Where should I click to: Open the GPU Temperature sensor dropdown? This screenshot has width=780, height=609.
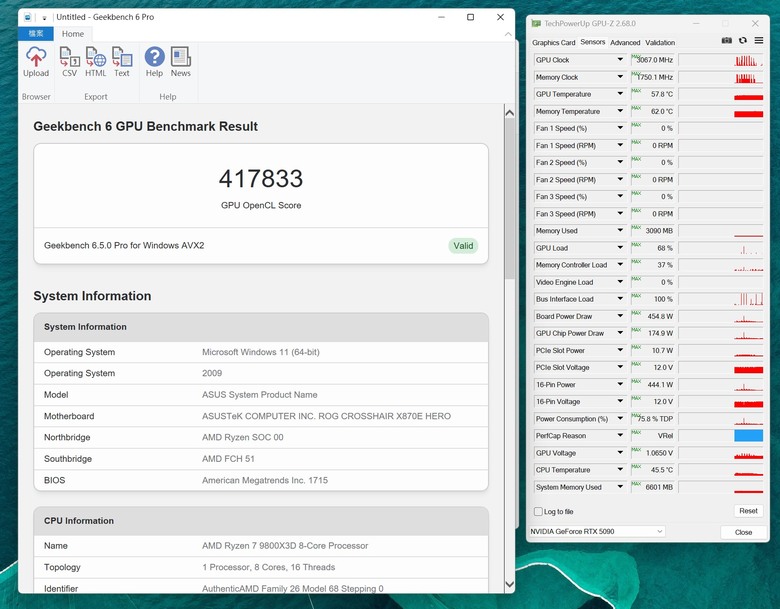(x=620, y=94)
